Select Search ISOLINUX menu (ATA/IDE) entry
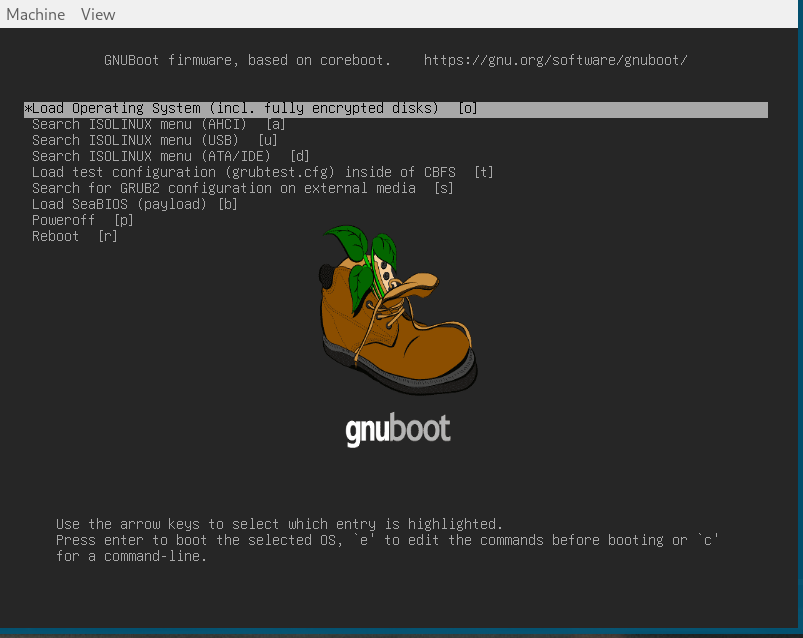The height and width of the screenshot is (638, 803). pos(171,156)
